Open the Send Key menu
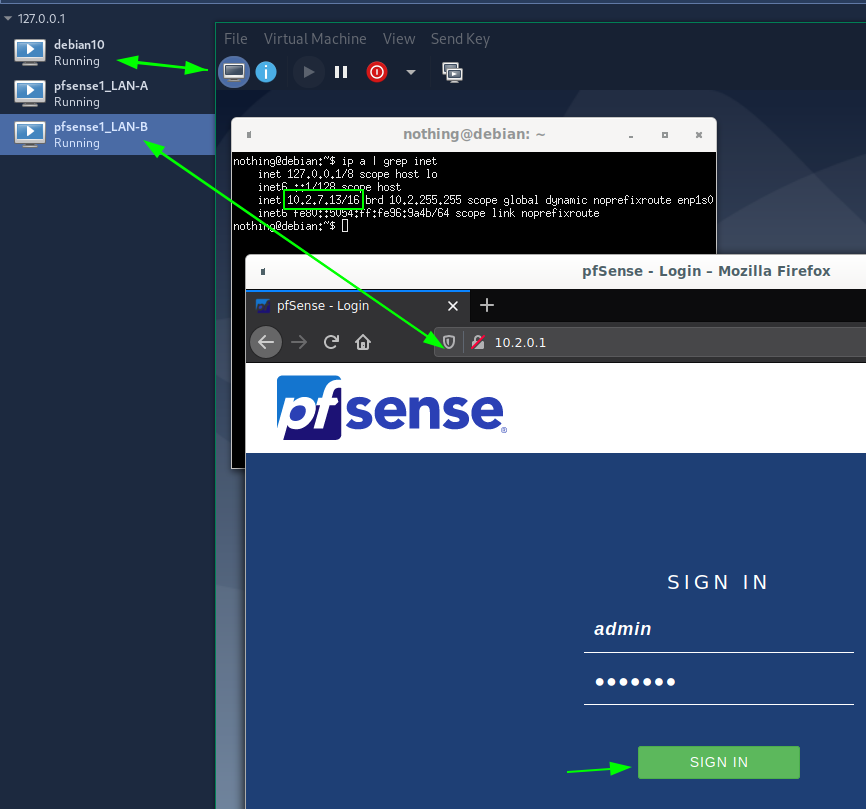This screenshot has width=866, height=809. click(x=460, y=39)
